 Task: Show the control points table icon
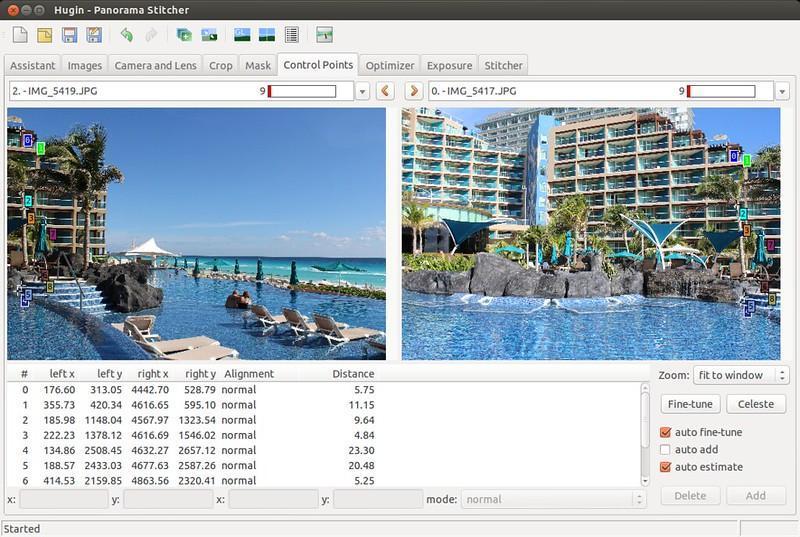pos(292,35)
